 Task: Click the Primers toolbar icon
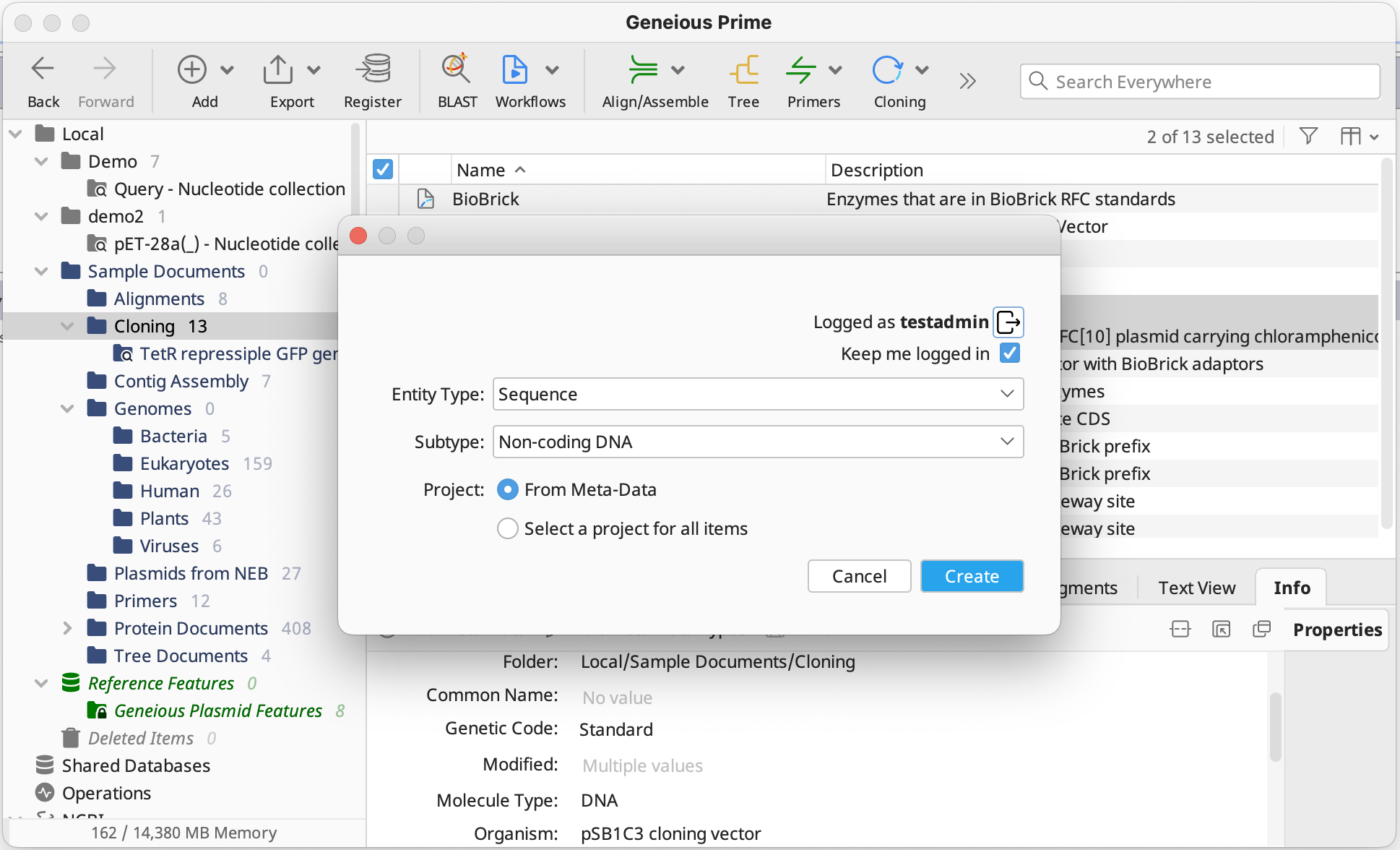[801, 71]
